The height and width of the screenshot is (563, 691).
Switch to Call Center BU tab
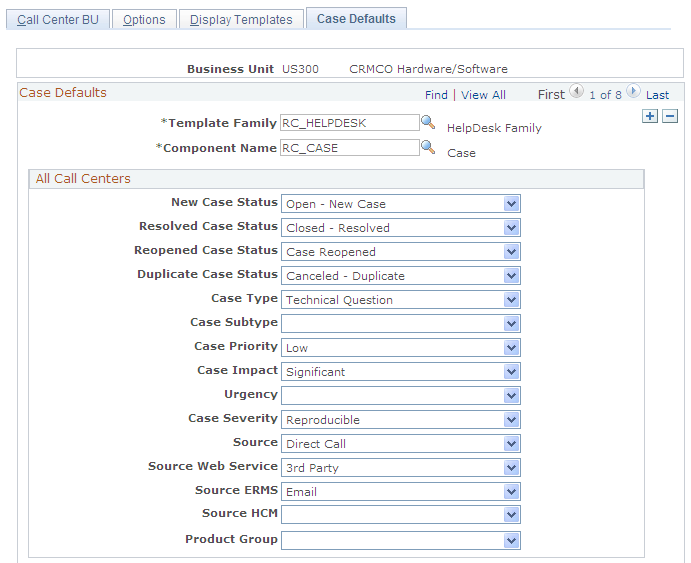point(58,20)
